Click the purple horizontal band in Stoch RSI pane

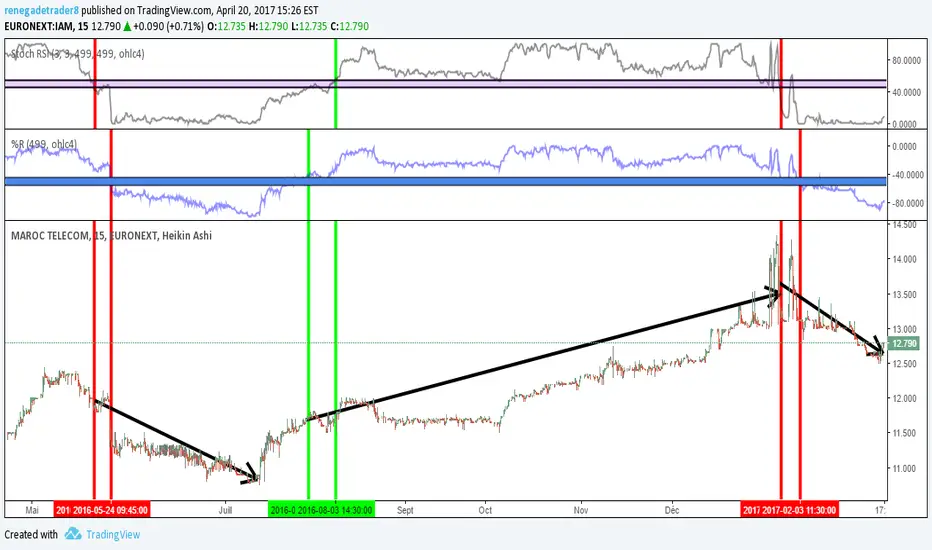click(x=445, y=84)
